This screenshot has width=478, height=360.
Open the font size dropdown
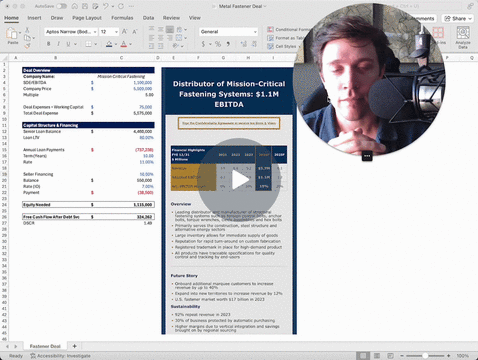(x=116, y=32)
